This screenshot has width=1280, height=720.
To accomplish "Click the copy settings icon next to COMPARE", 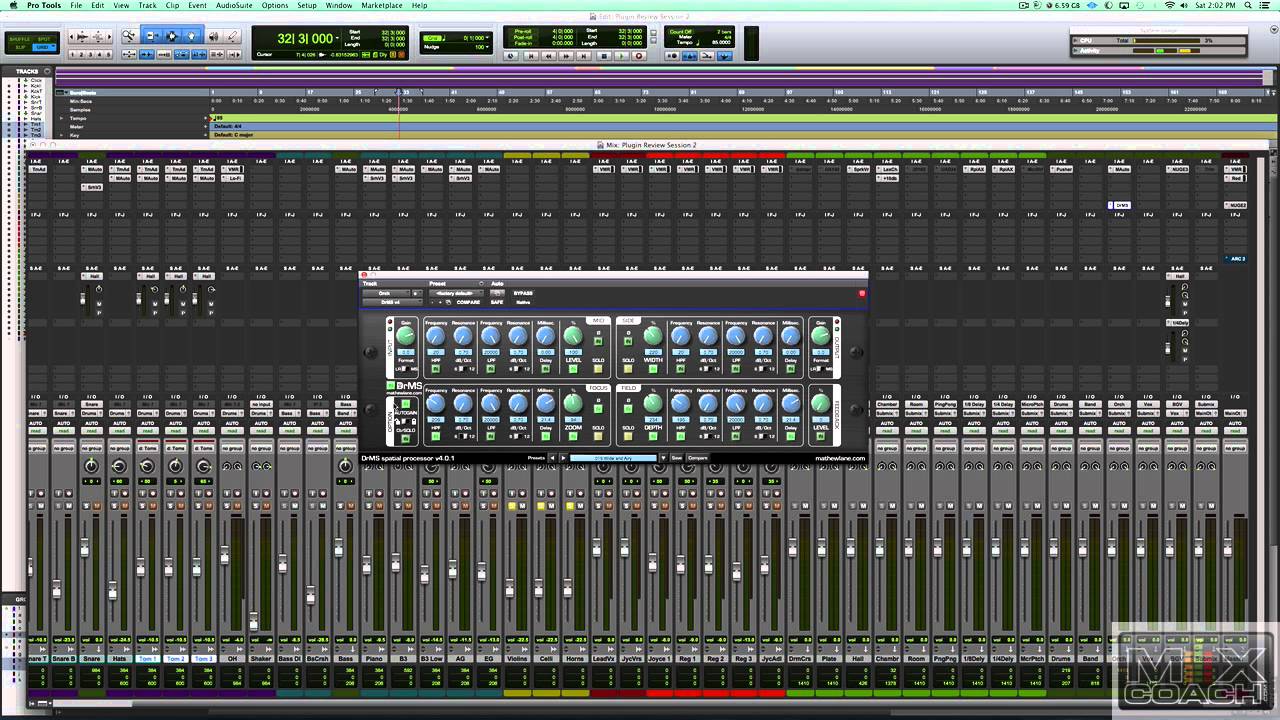I will tap(448, 302).
